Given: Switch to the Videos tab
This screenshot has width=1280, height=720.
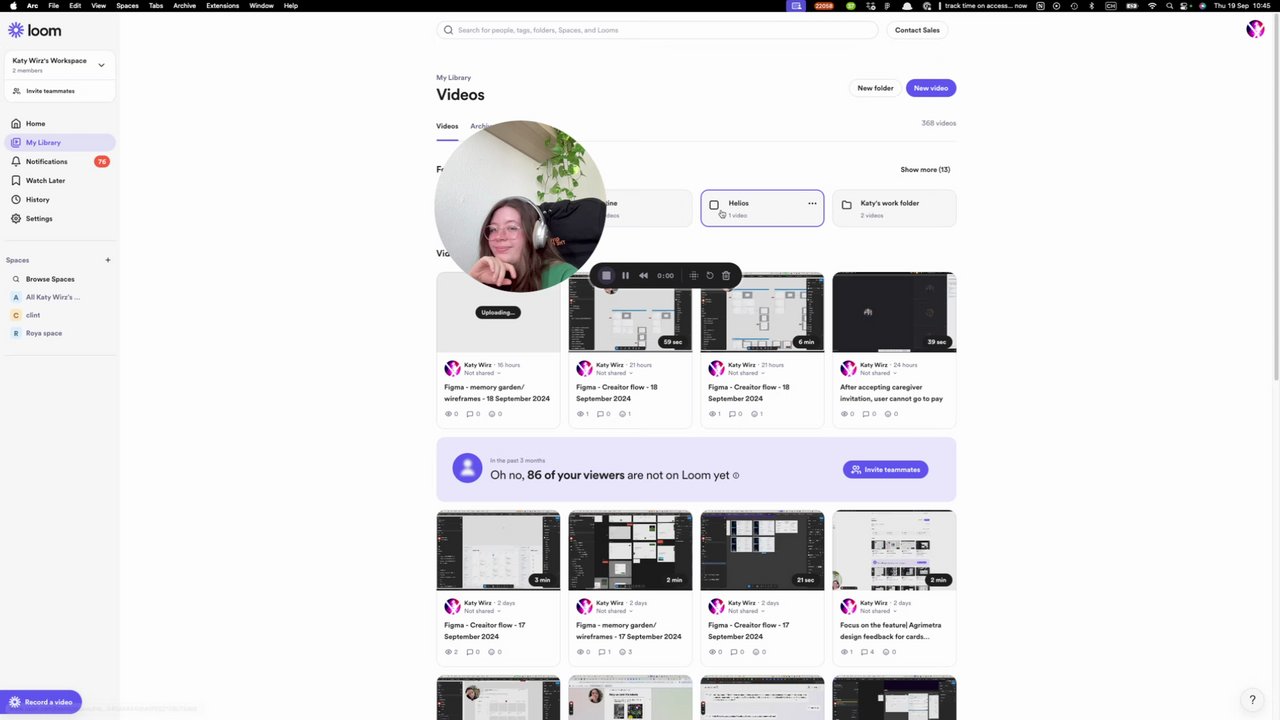Looking at the screenshot, I should pyautogui.click(x=447, y=126).
